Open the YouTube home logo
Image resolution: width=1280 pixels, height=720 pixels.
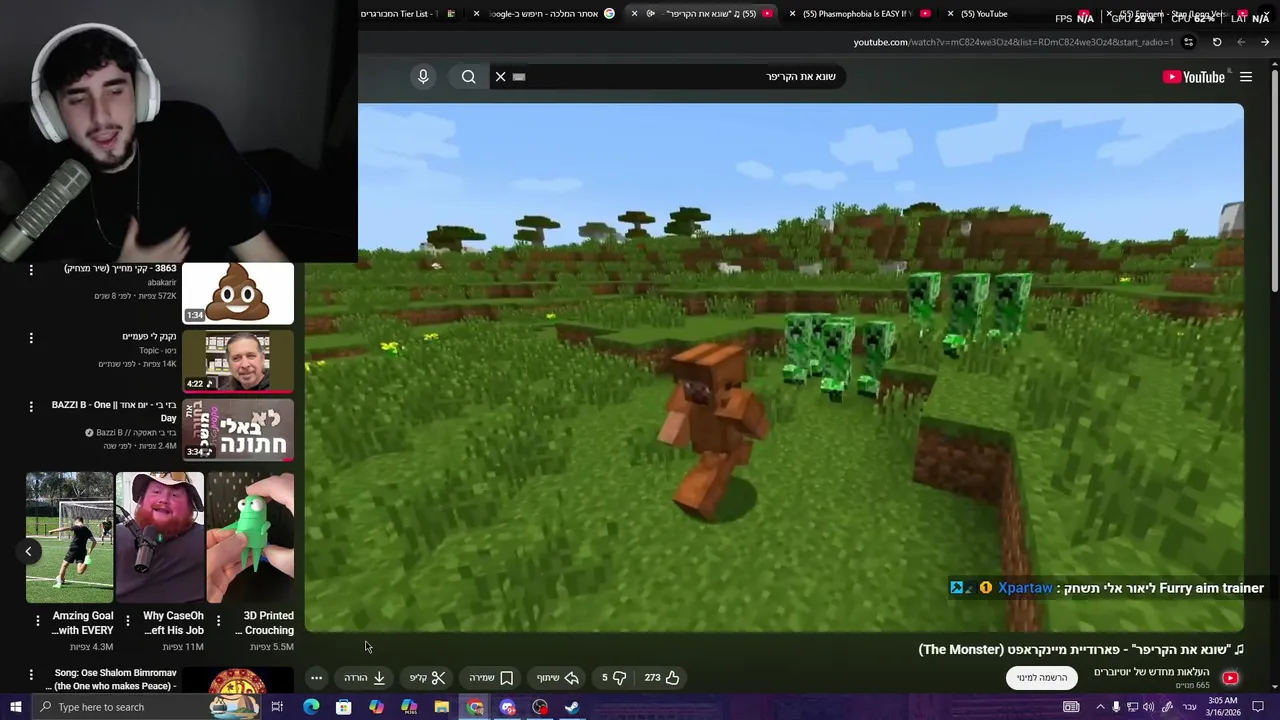[1194, 77]
